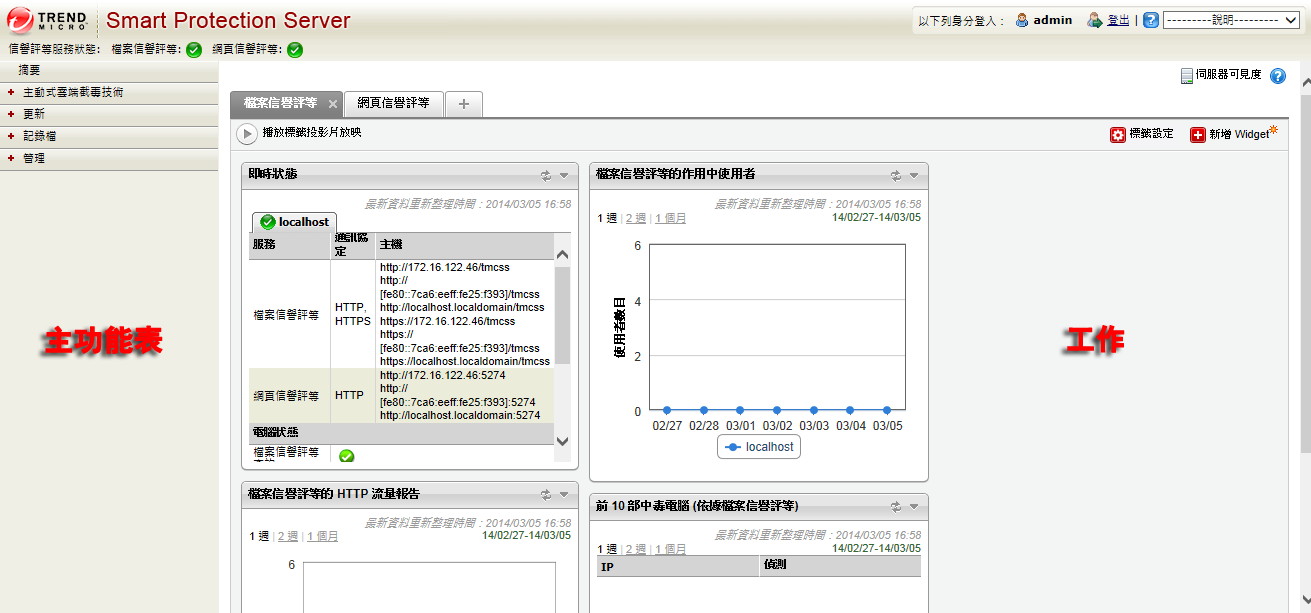The image size is (1311, 613).
Task: Refresh the 檔案信譽評等的作用中使用者 widget
Action: tap(896, 175)
